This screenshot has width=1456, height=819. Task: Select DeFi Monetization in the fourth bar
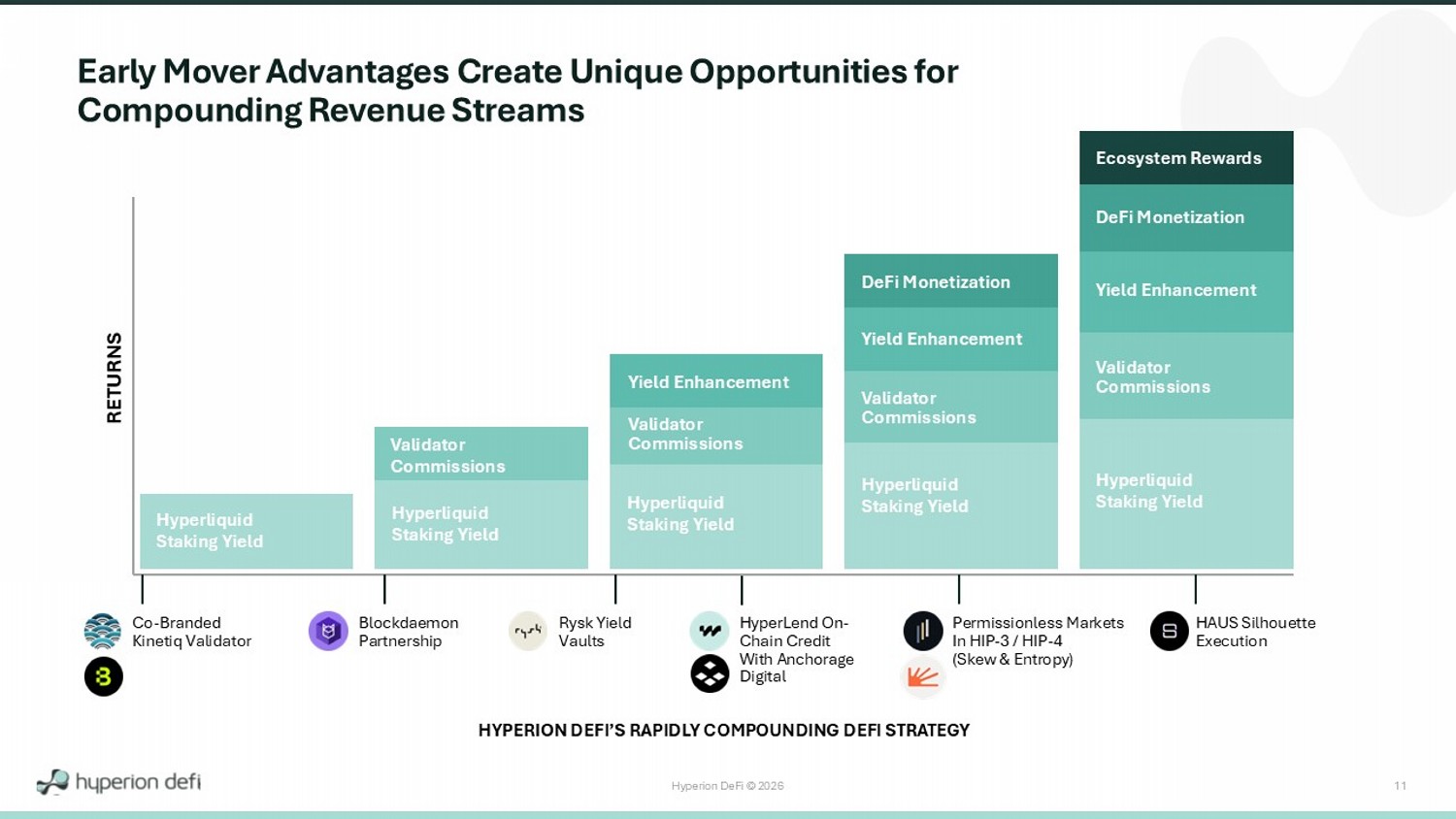[950, 281]
